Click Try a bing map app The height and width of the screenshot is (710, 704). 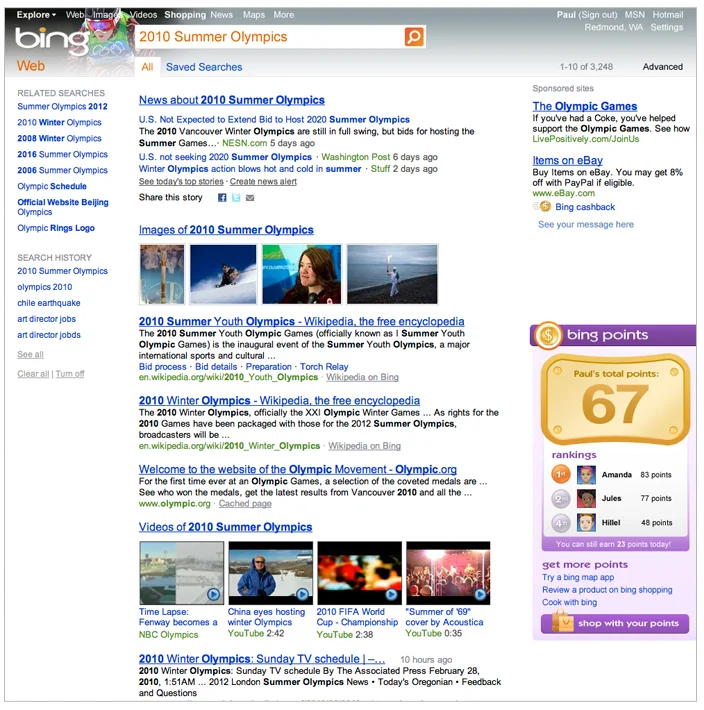(x=578, y=577)
